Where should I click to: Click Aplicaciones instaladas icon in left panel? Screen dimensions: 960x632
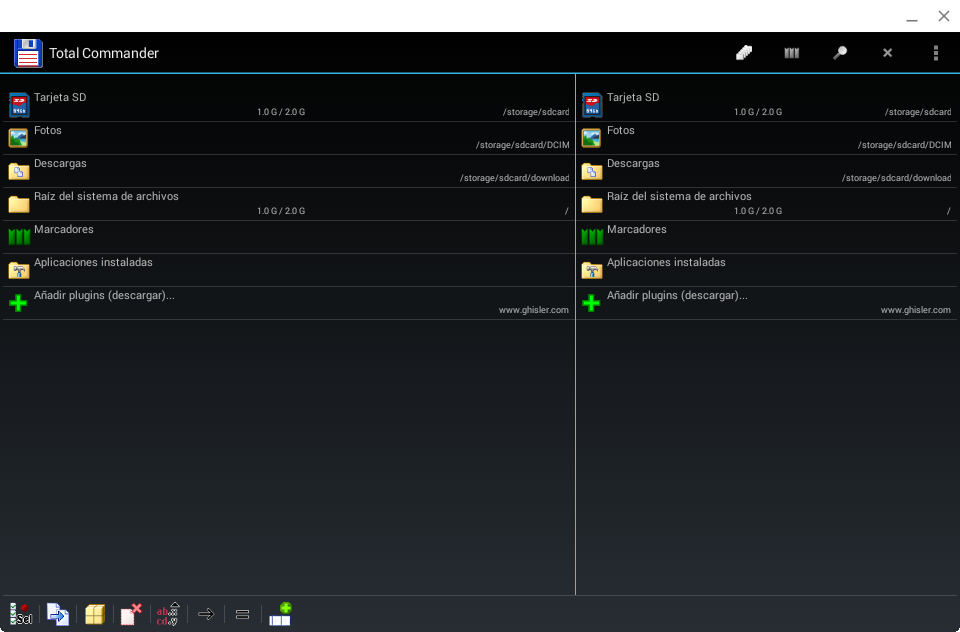tap(19, 270)
